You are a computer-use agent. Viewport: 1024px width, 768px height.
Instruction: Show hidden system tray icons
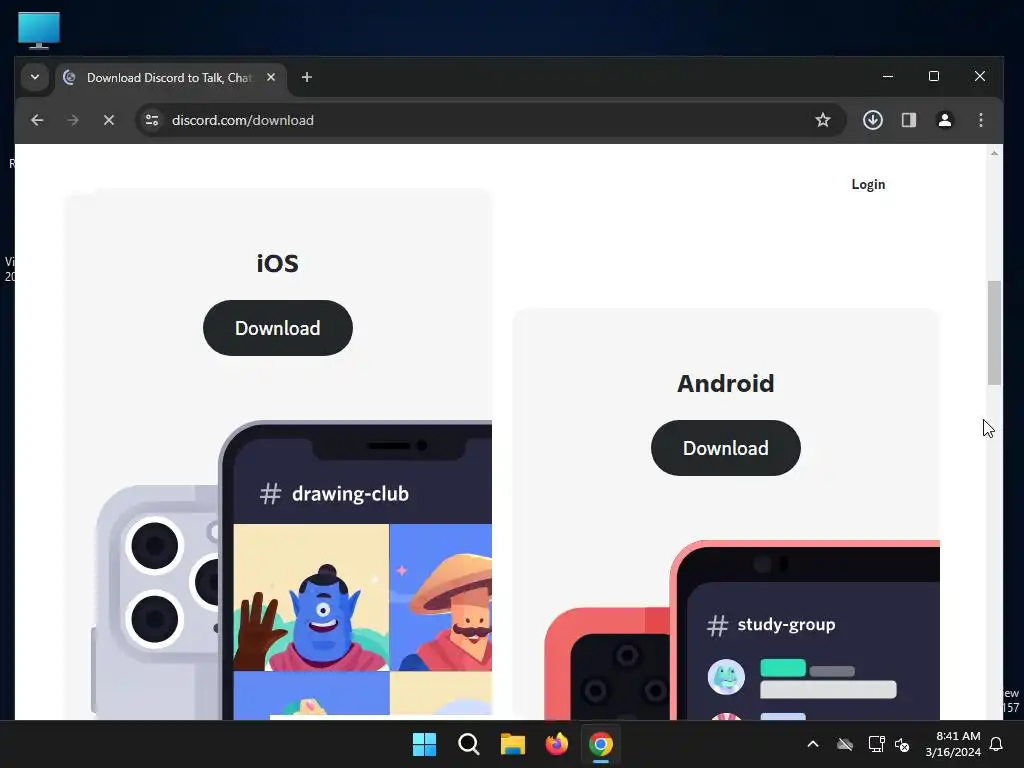pyautogui.click(x=813, y=744)
